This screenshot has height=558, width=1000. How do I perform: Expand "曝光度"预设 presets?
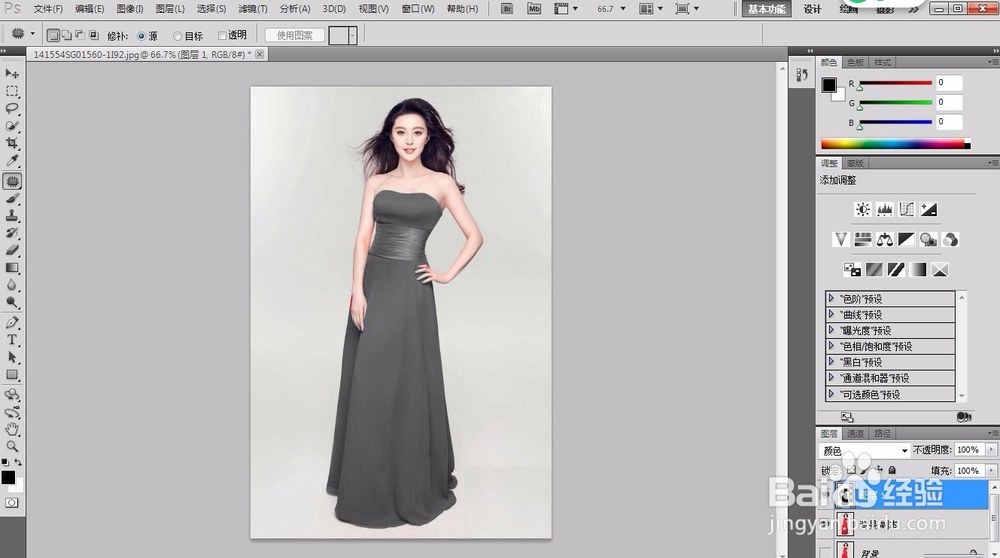pyautogui.click(x=831, y=330)
